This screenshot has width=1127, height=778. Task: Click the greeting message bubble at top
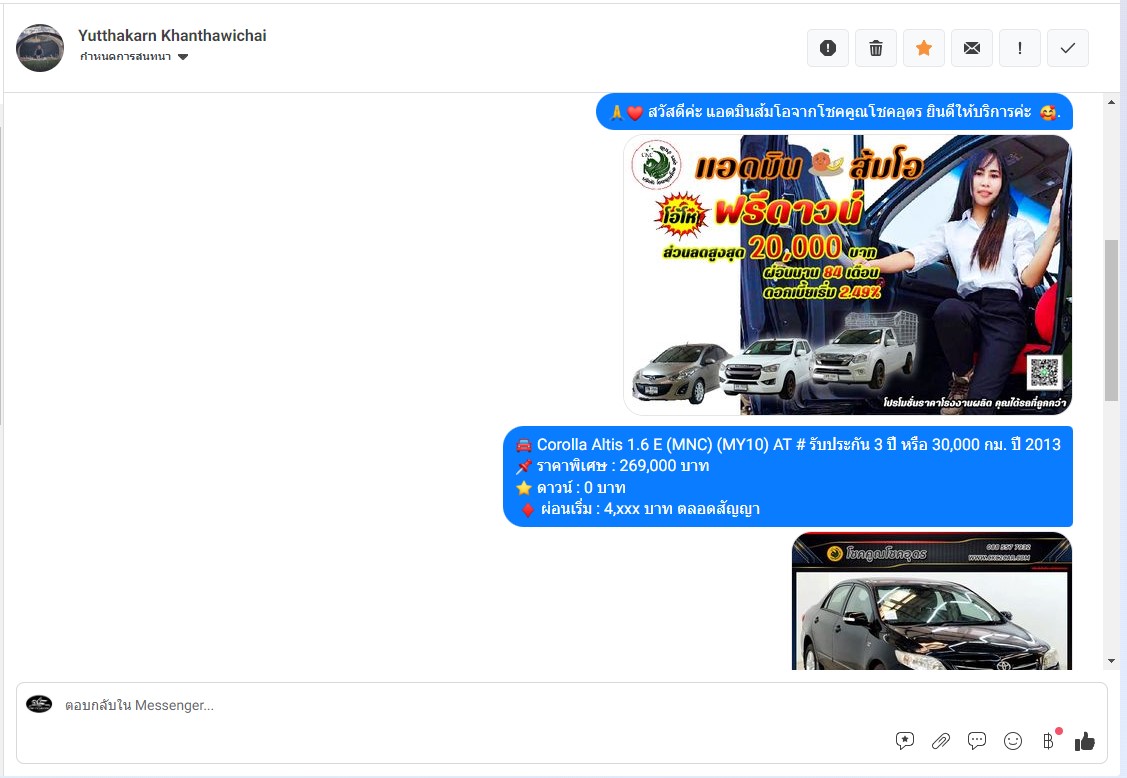(834, 112)
